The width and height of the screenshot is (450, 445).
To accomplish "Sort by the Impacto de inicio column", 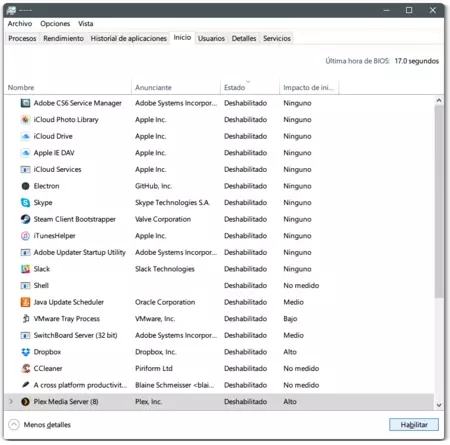I will pos(308,87).
